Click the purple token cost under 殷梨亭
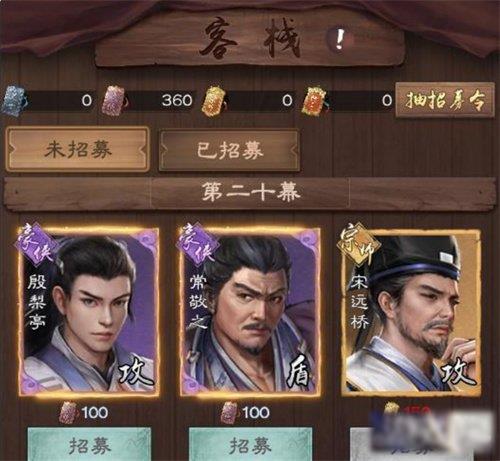Viewport: 500px width, 461px height. click(x=84, y=413)
